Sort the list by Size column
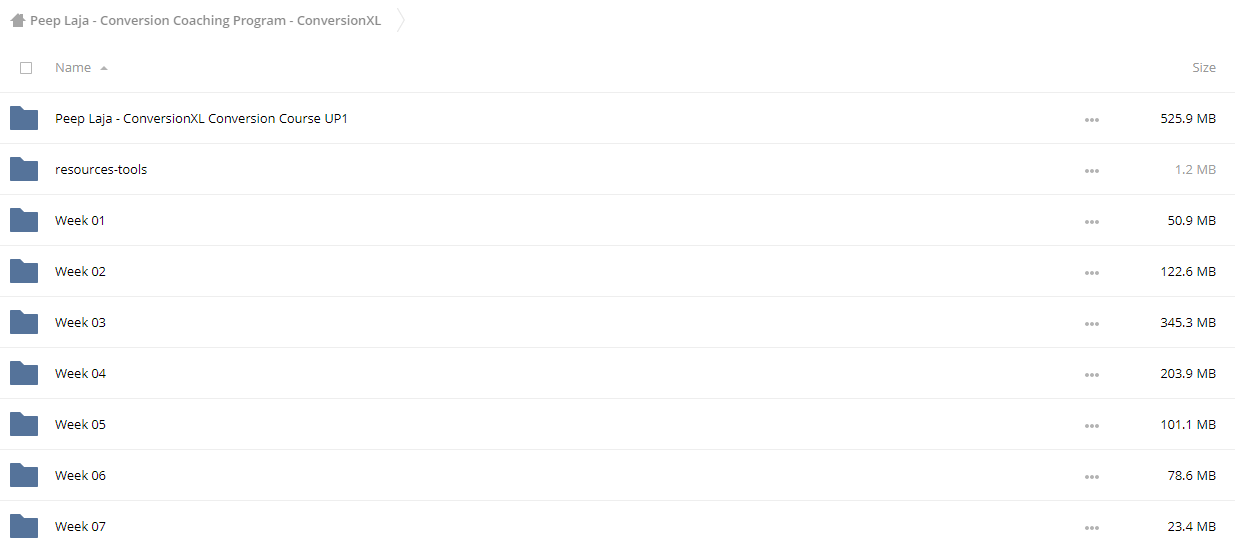Screen dimensions: 1235x550 coord(1204,67)
